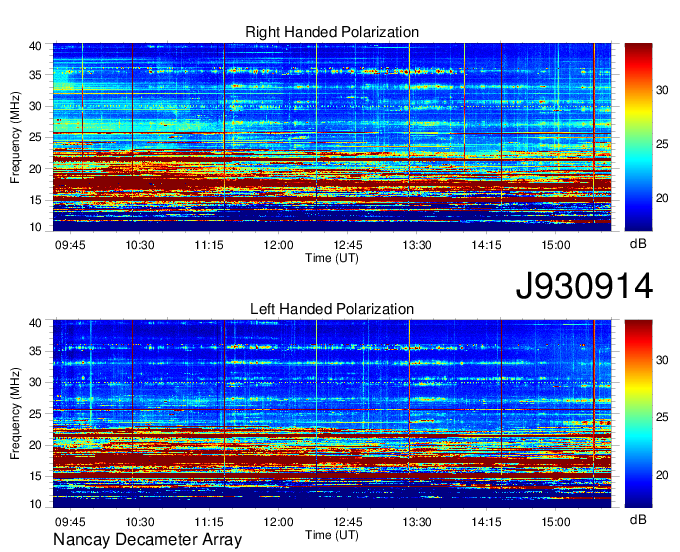680x552 pixels.
Task: Click Frequency (MHz) axis label of Left Handed plot
Action: click(x=15, y=414)
